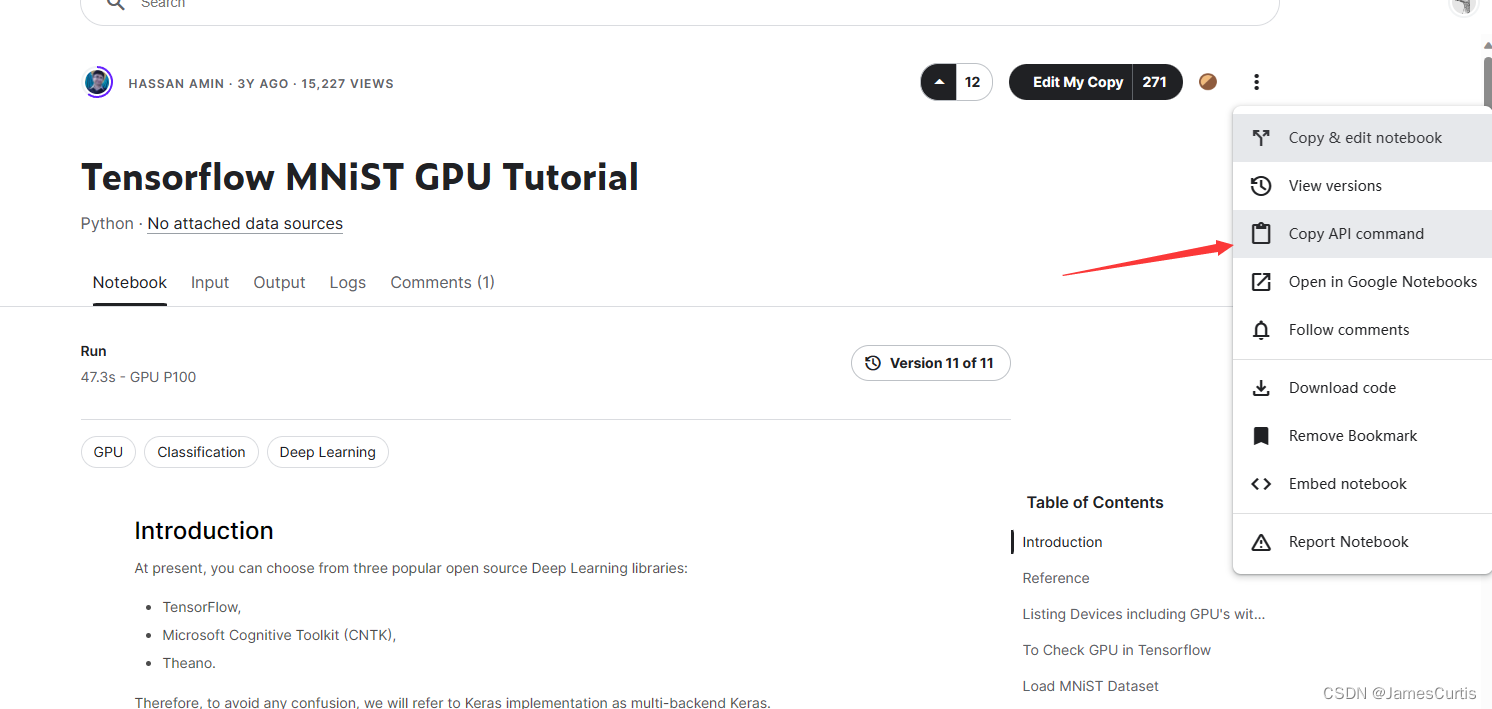Image resolution: width=1492 pixels, height=709 pixels.
Task: Click the 47.3s - GPU P100 run info
Action: (138, 377)
